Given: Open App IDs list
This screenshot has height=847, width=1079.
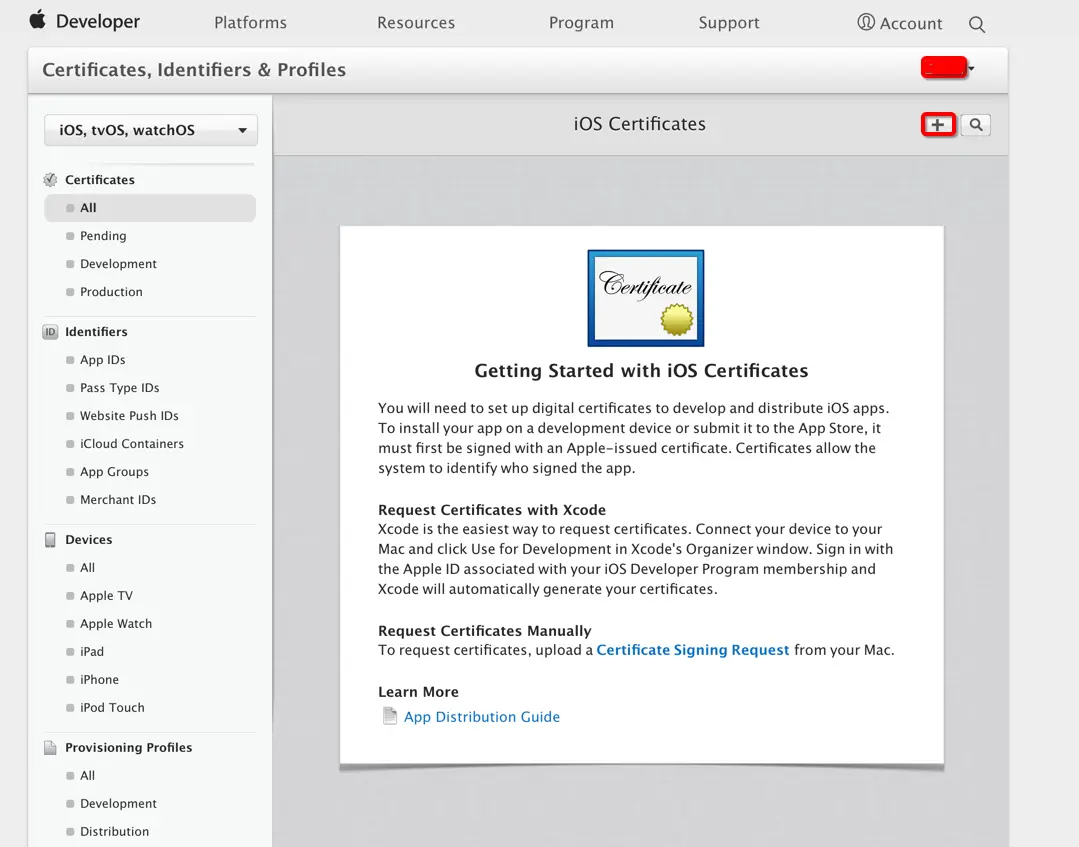Looking at the screenshot, I should [x=103, y=360].
